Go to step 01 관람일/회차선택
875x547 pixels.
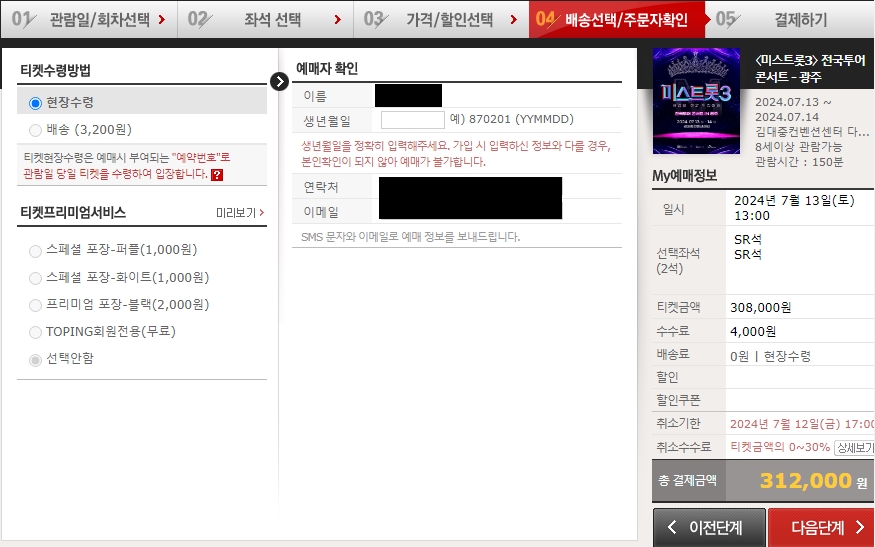(89, 20)
